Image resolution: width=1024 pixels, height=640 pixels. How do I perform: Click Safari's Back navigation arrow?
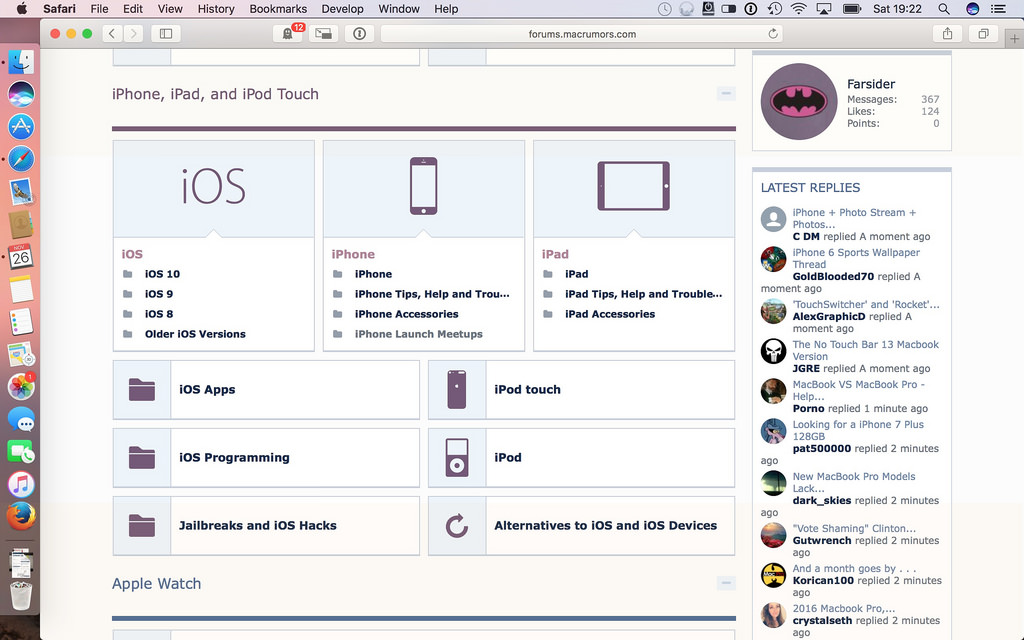point(112,33)
